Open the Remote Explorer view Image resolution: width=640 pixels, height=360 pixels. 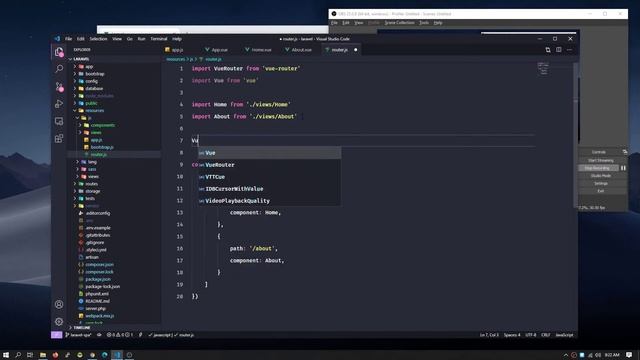[59, 121]
